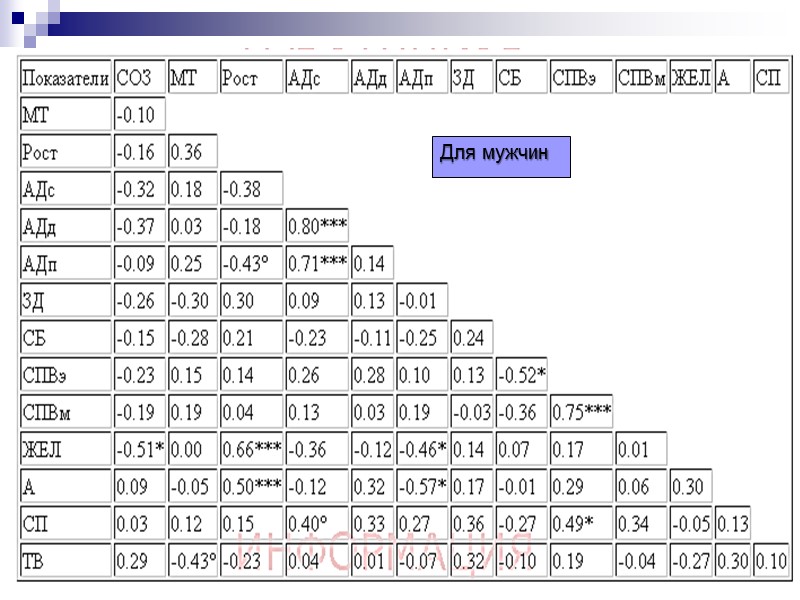The image size is (800, 600).
Task: Click the '0.50***' cell in А row
Action: click(251, 487)
